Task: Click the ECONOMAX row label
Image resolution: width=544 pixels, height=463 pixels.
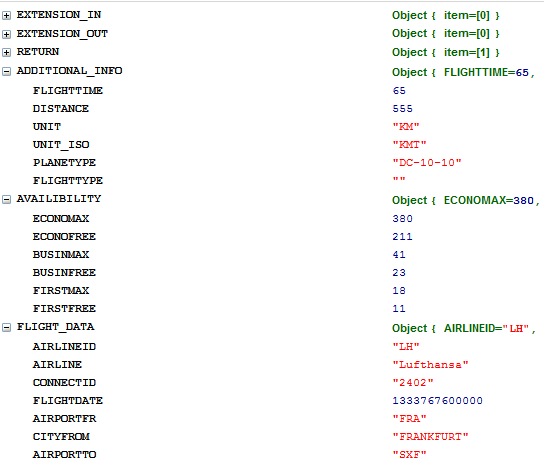Action: pos(61,218)
